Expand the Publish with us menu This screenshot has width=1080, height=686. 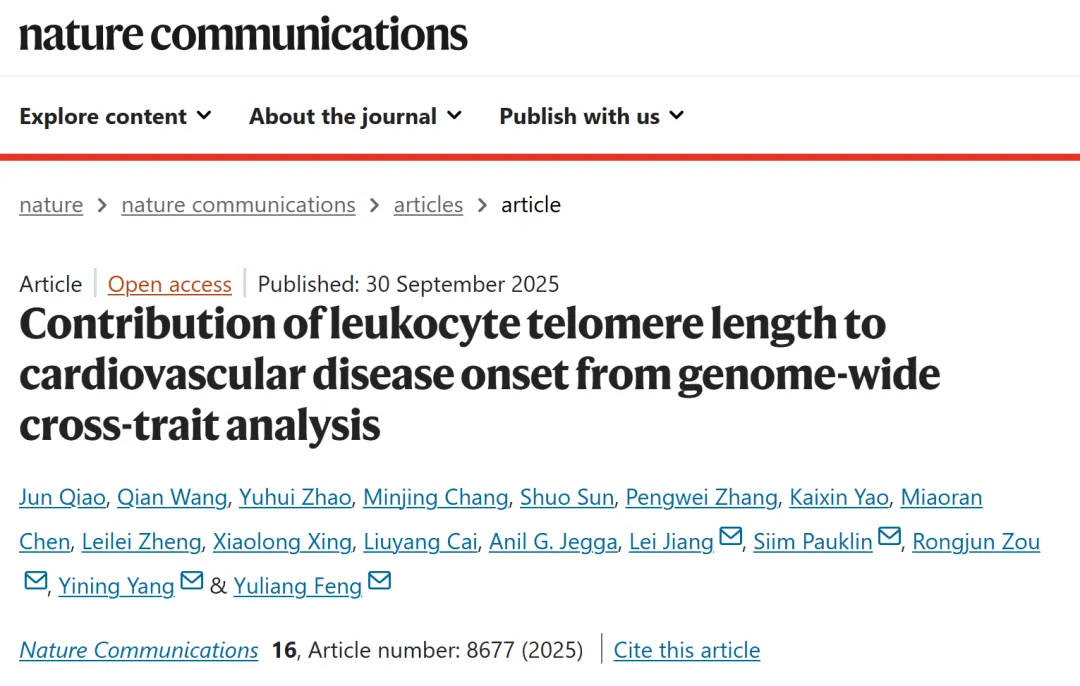[x=591, y=116]
